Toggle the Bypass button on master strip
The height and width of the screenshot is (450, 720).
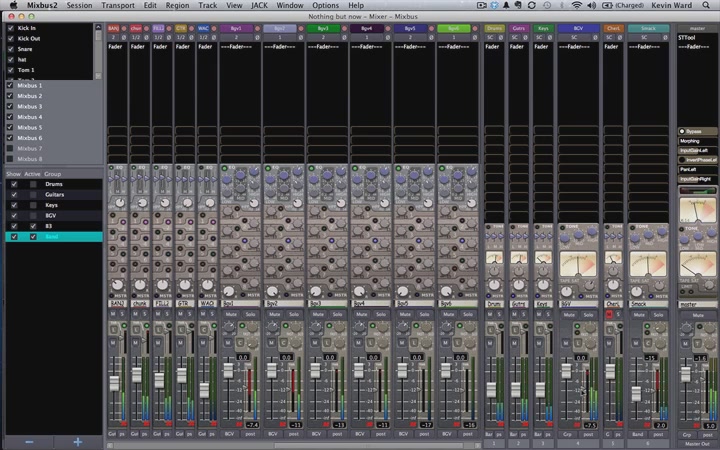[697, 131]
